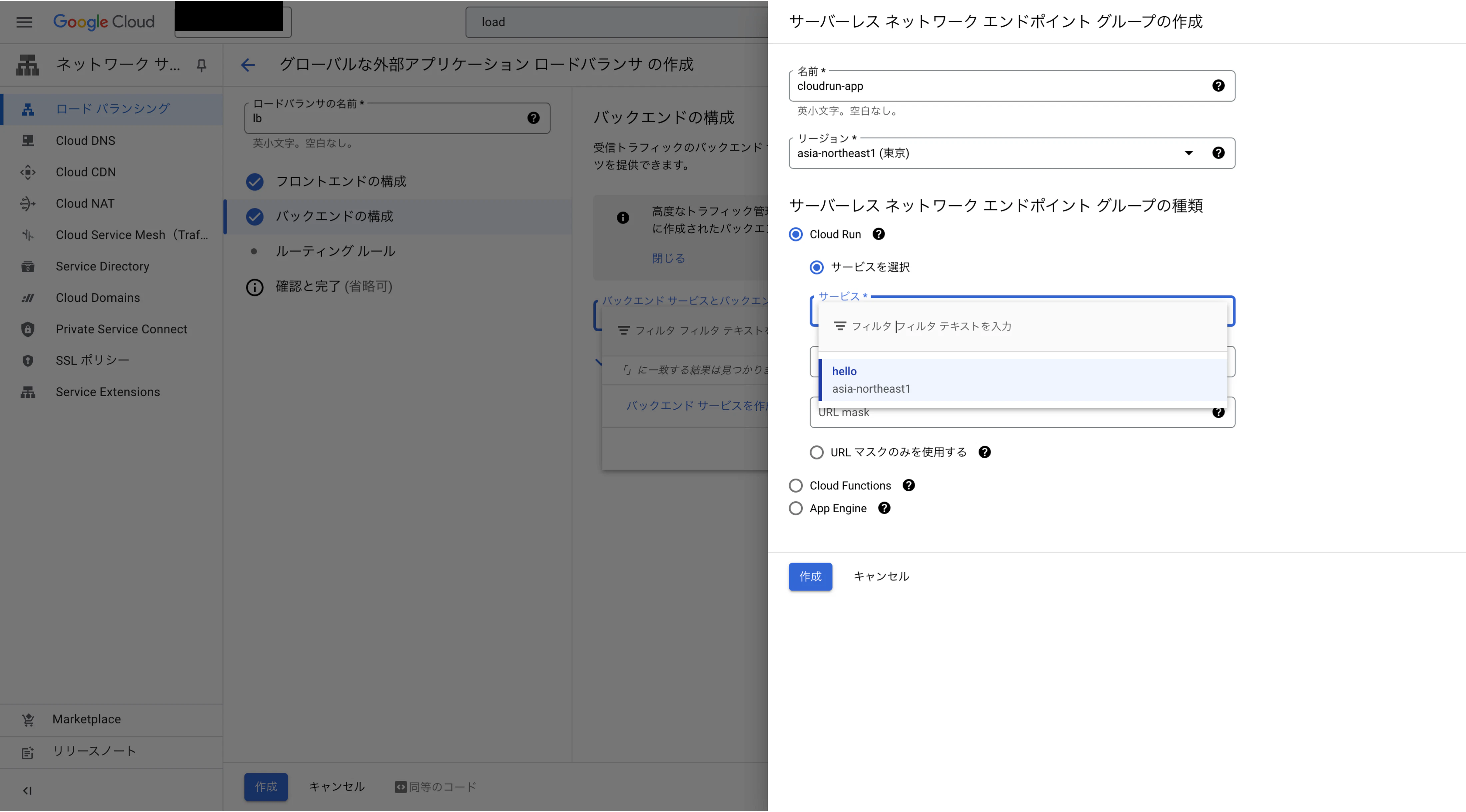Show help for Cloud Functions option

(x=909, y=485)
